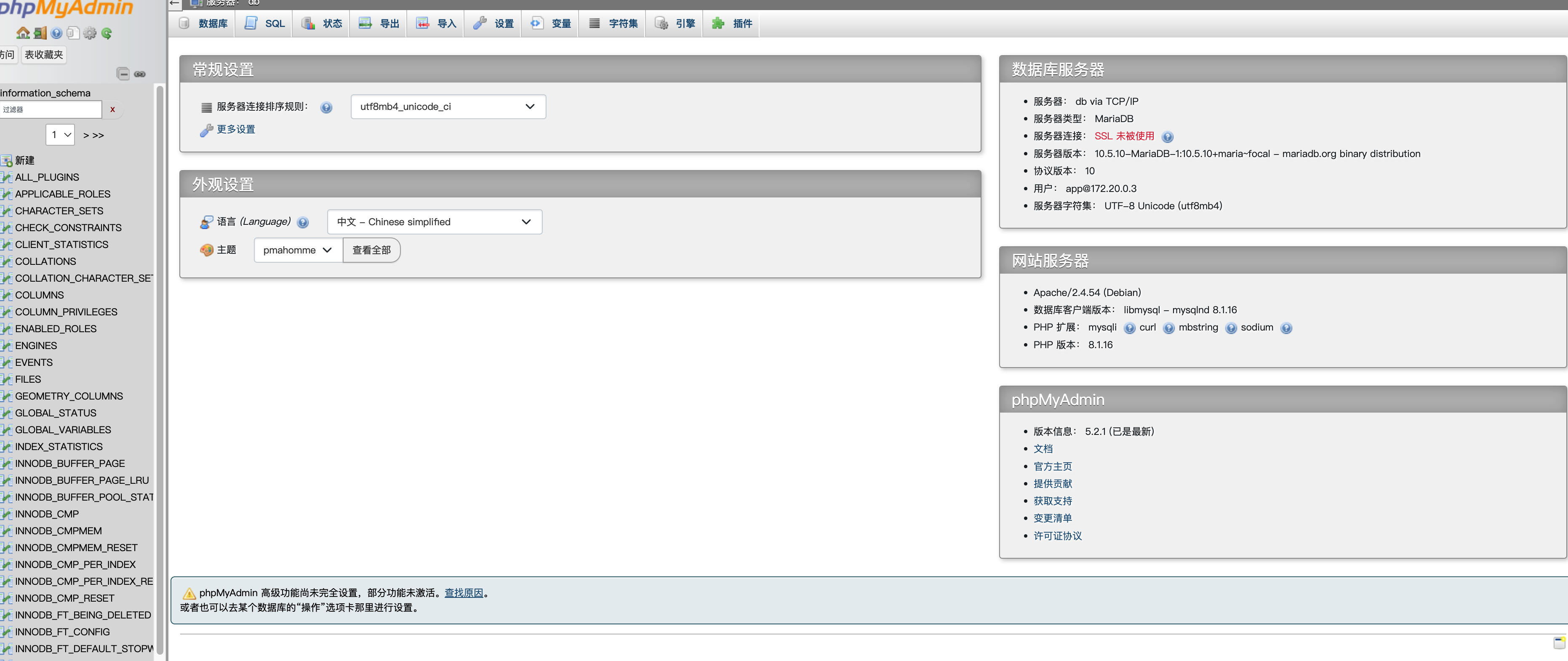Viewport: 1568px width, 661px height.
Task: Open the 变量 variables tab
Action: [550, 23]
